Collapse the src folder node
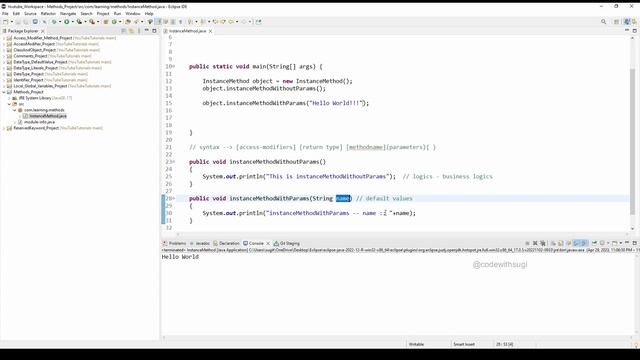 [x=9, y=104]
